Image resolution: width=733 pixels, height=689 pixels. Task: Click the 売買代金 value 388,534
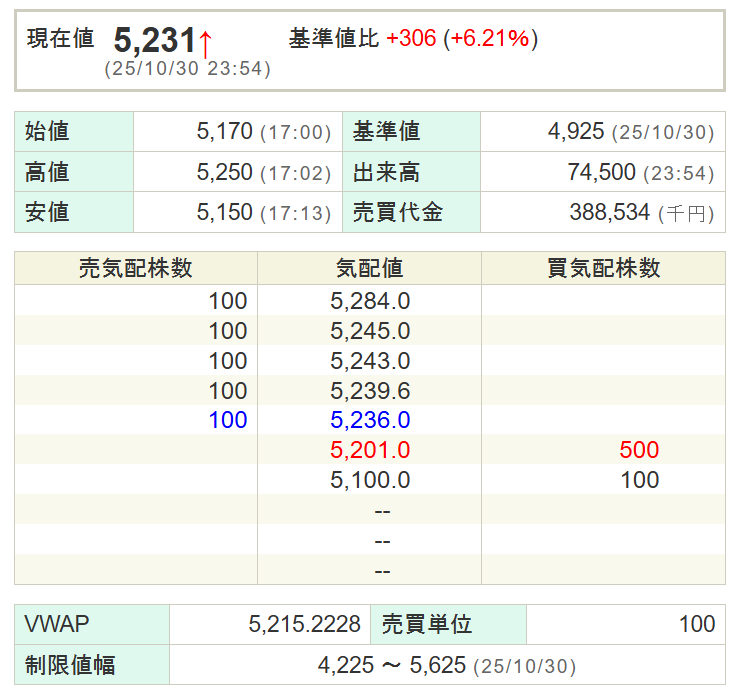pos(611,212)
